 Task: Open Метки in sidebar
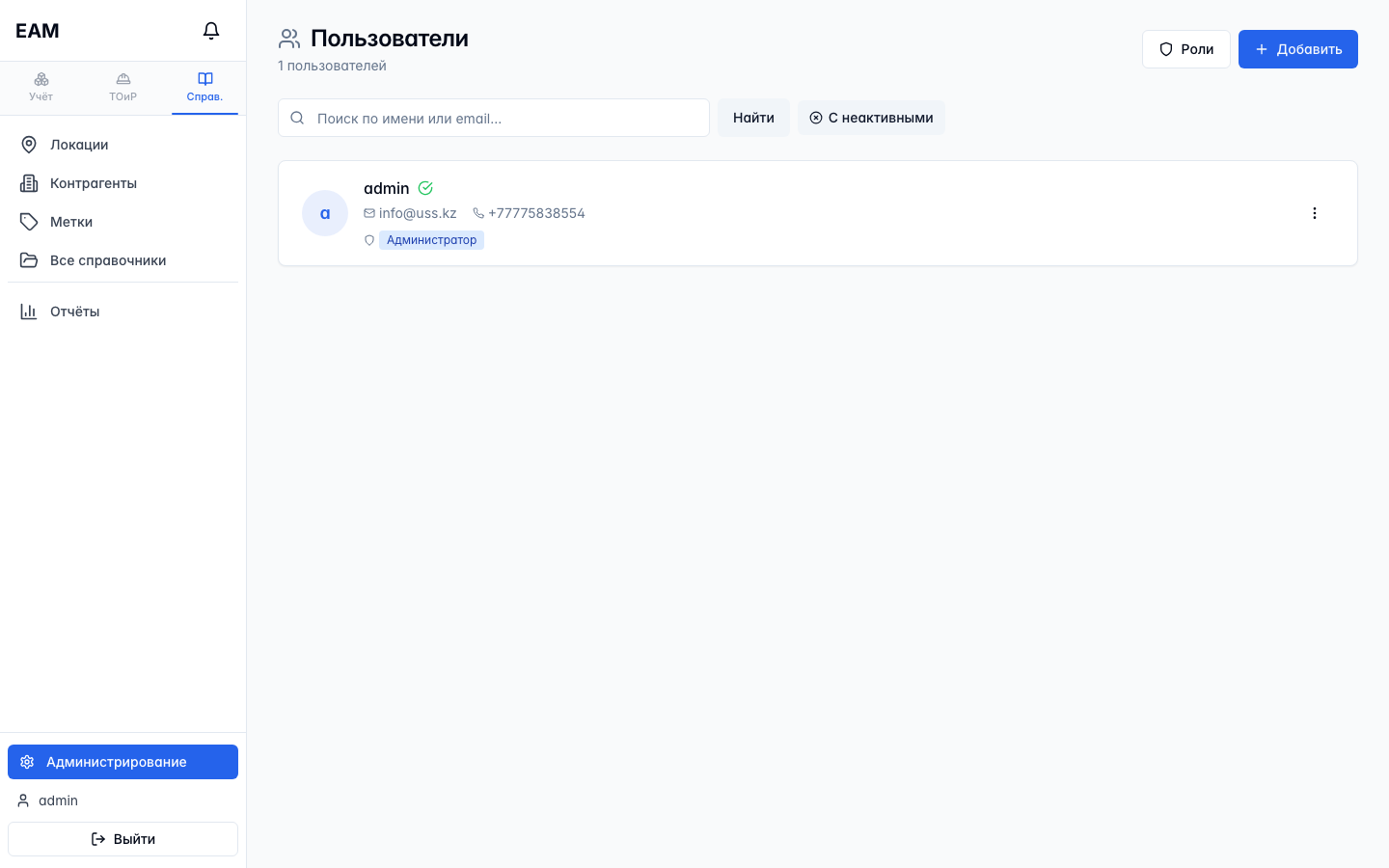123,222
